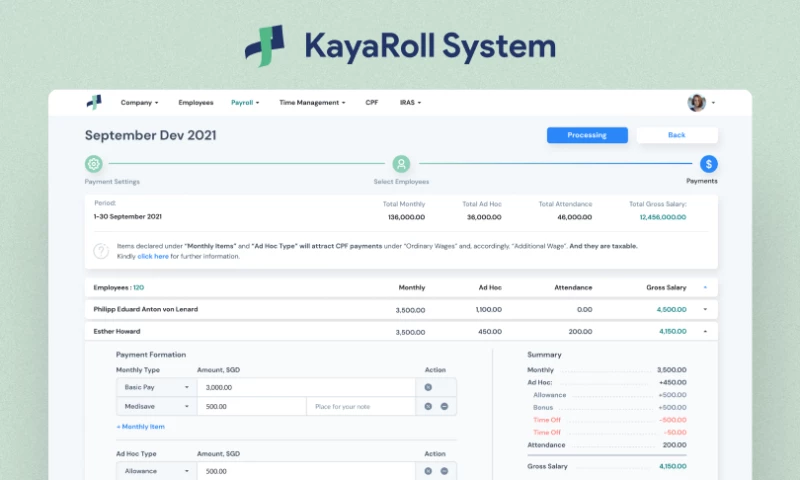Image resolution: width=800 pixels, height=480 pixels.
Task: Click the Philipp row Ad Hoc value 1,100.00
Action: coord(488,310)
